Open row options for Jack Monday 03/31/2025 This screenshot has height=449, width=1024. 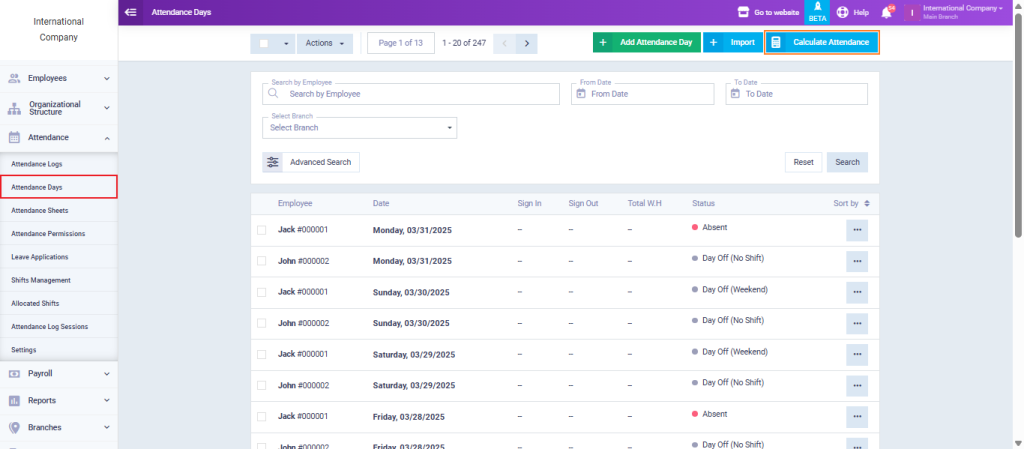pyautogui.click(x=857, y=230)
